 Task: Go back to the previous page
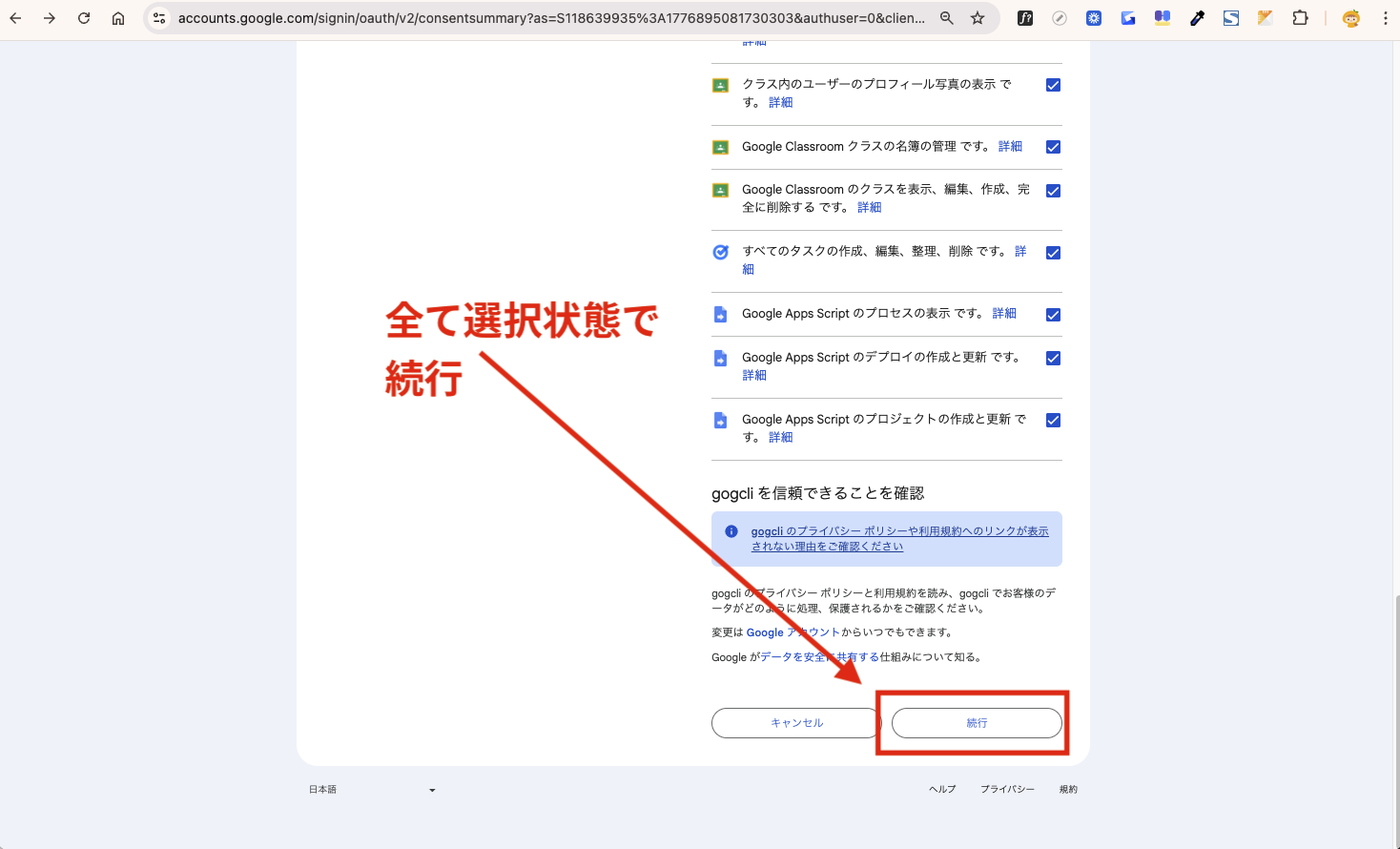click(15, 18)
